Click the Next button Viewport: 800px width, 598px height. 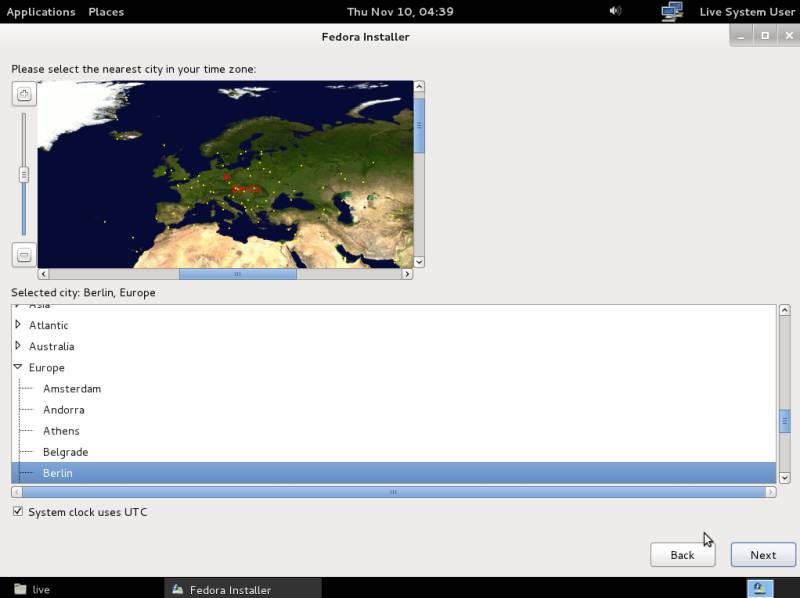click(763, 555)
